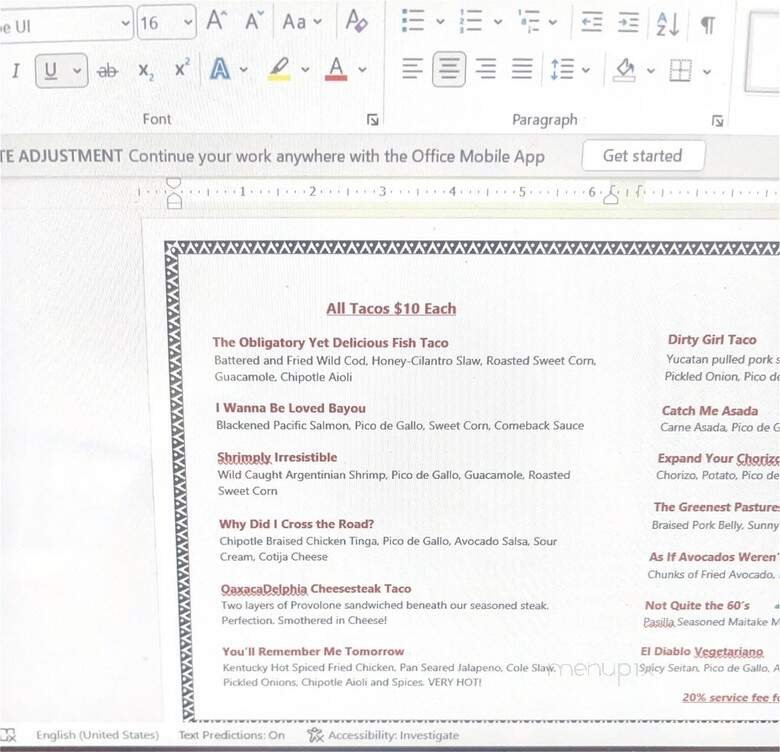Justify the paragraph text
This screenshot has height=752, width=780.
point(522,69)
